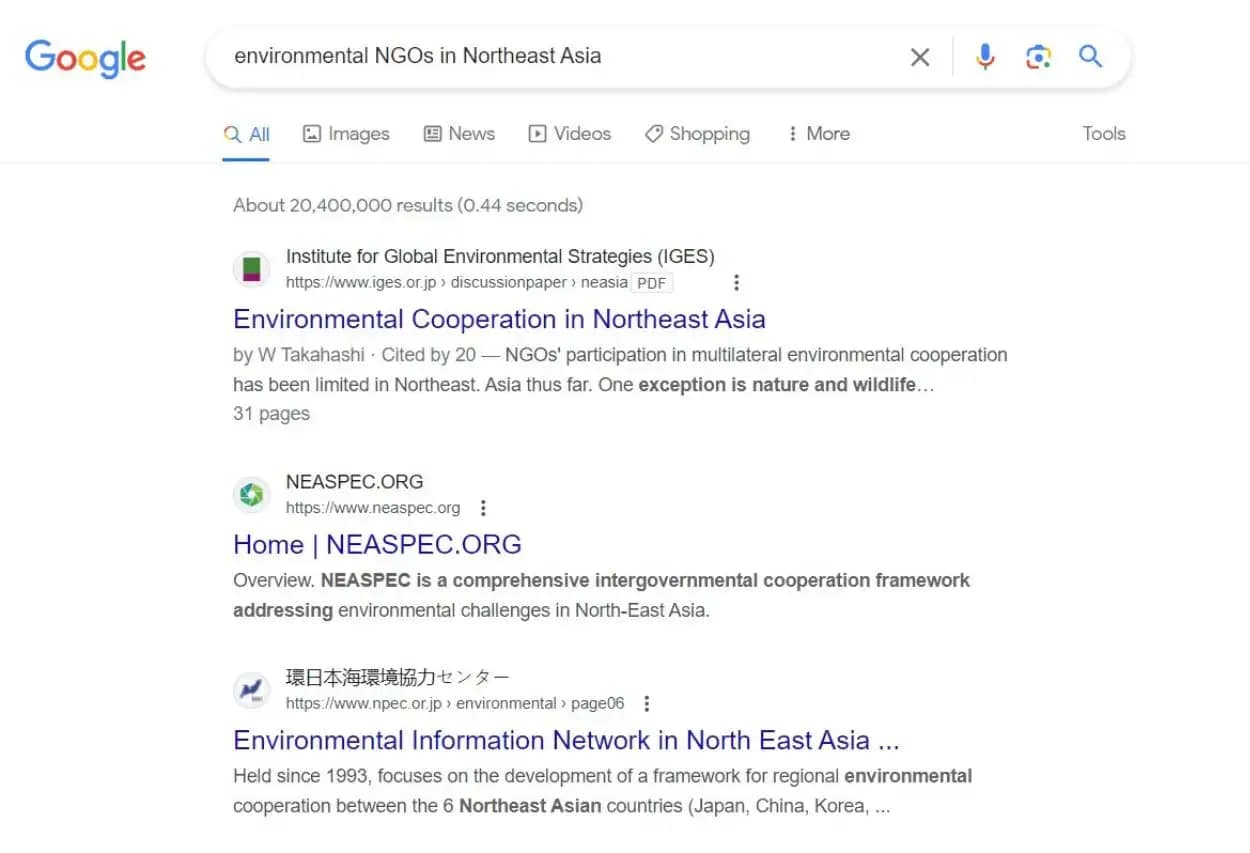The image size is (1250, 853).
Task: Open three-dot menu for npec.or.jp result
Action: coord(647,704)
